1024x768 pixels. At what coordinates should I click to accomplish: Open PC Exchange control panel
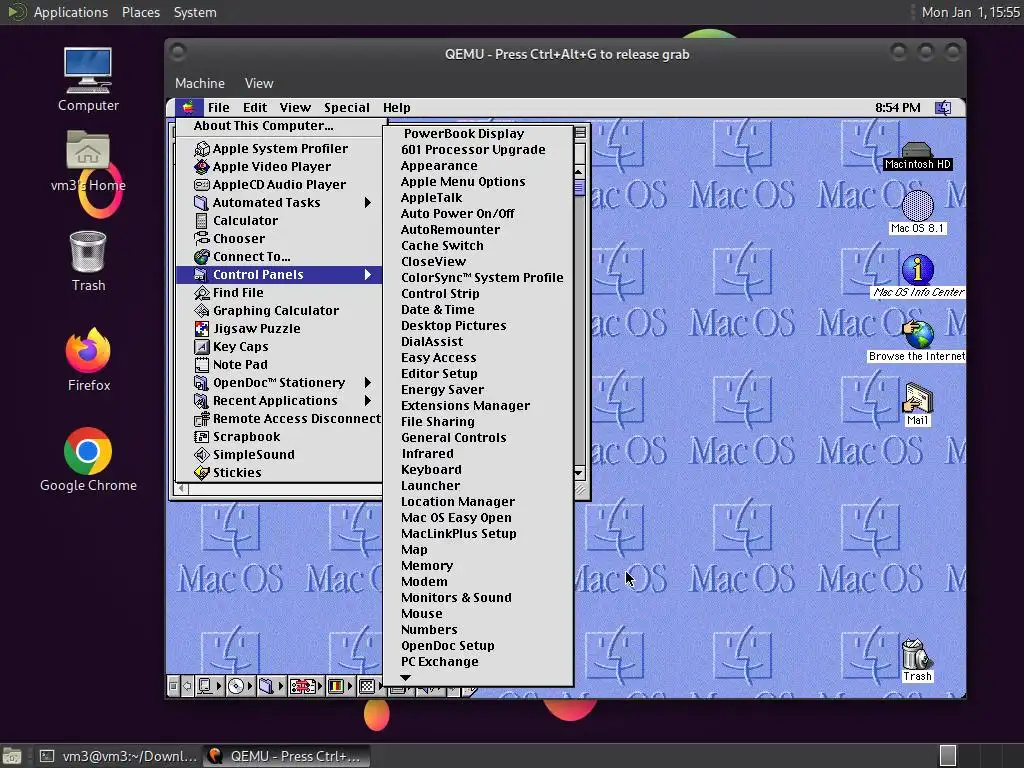click(478, 662)
